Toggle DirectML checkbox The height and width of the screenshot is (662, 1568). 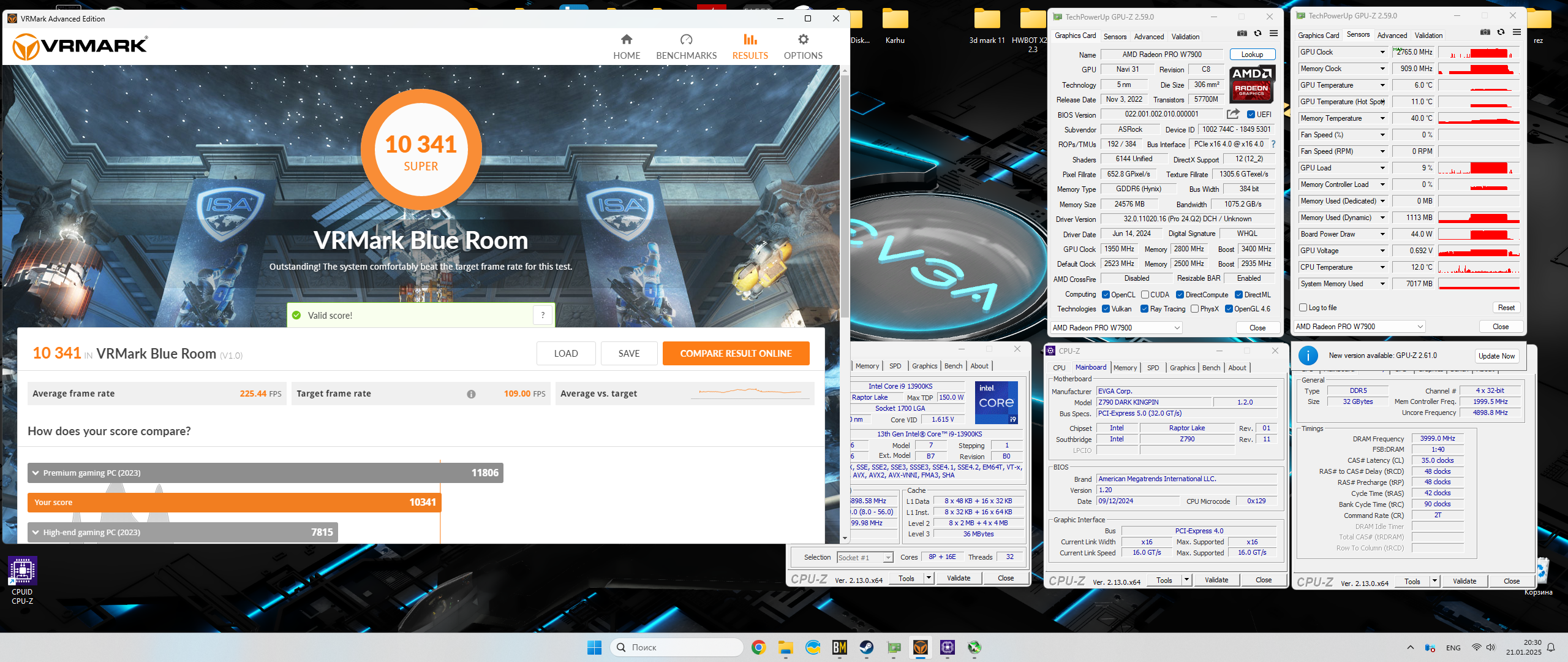tap(1238, 295)
